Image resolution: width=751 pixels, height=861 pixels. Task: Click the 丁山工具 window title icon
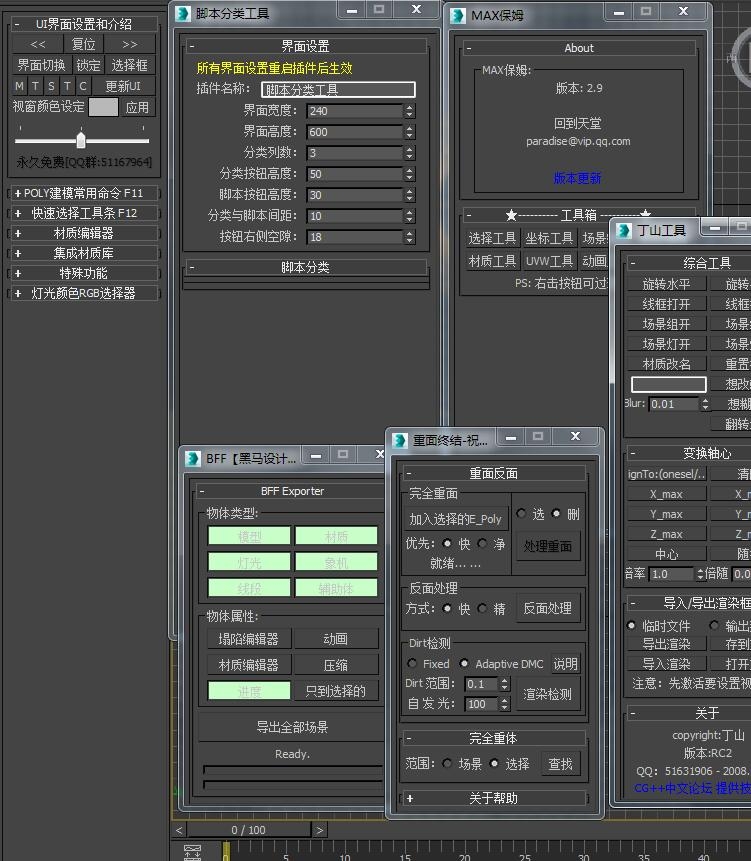[624, 231]
